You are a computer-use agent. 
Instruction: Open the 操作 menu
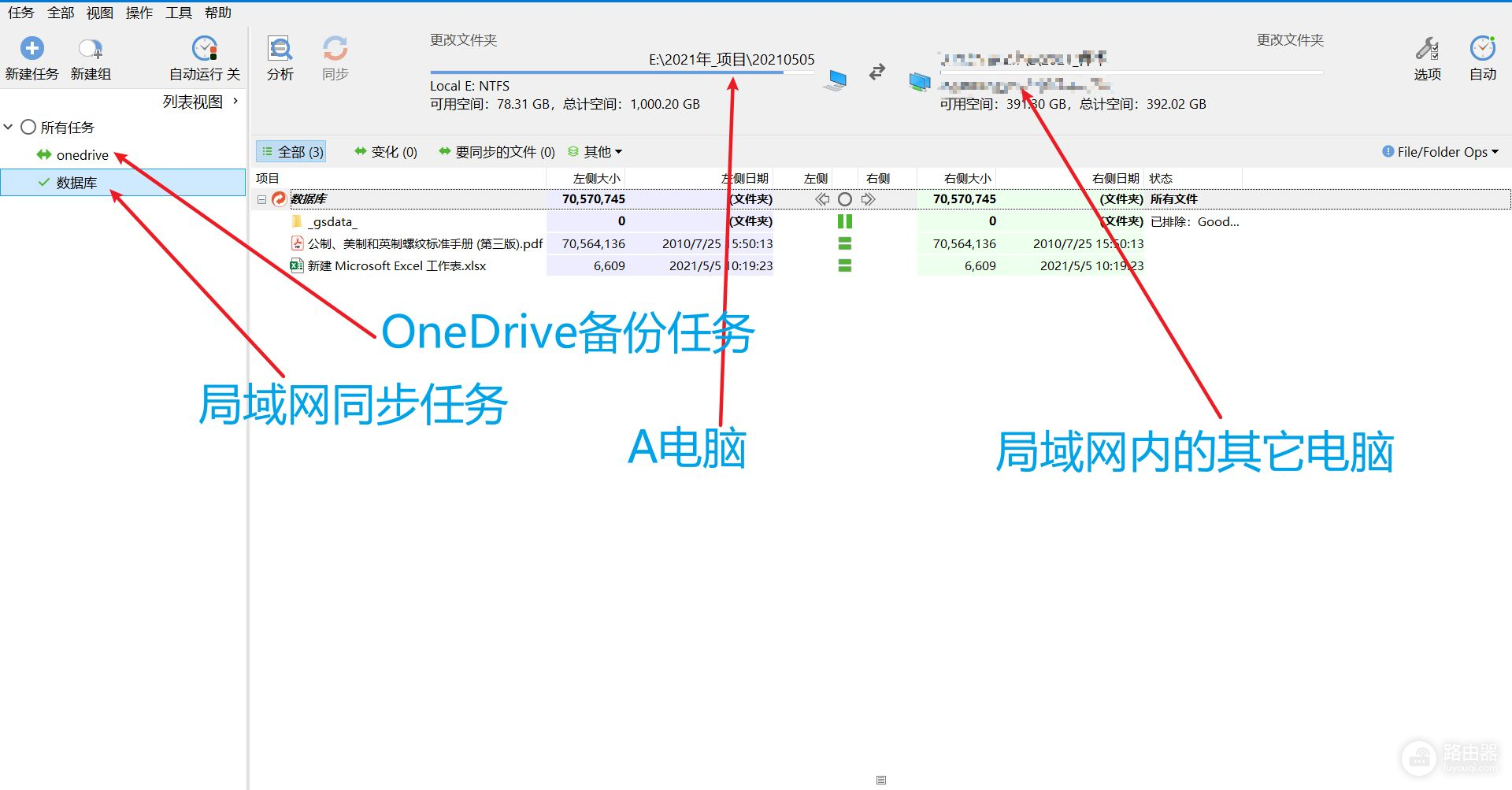click(x=139, y=13)
